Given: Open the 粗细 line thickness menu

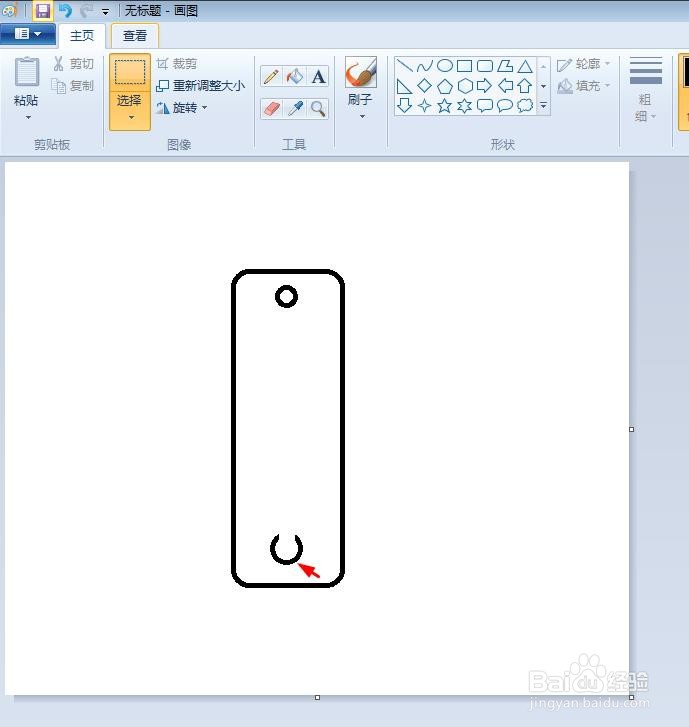Looking at the screenshot, I should [x=645, y=89].
